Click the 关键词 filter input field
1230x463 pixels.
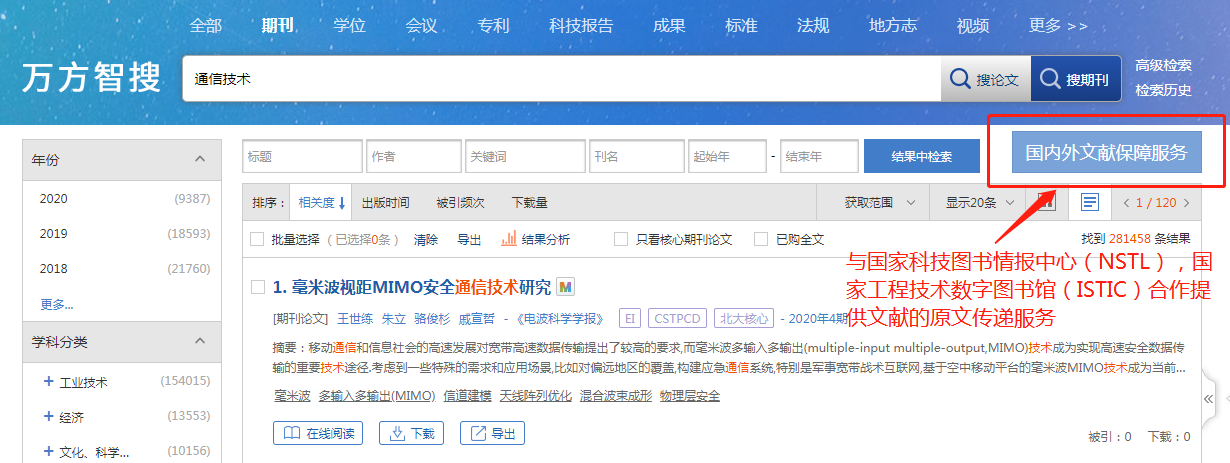[525, 156]
